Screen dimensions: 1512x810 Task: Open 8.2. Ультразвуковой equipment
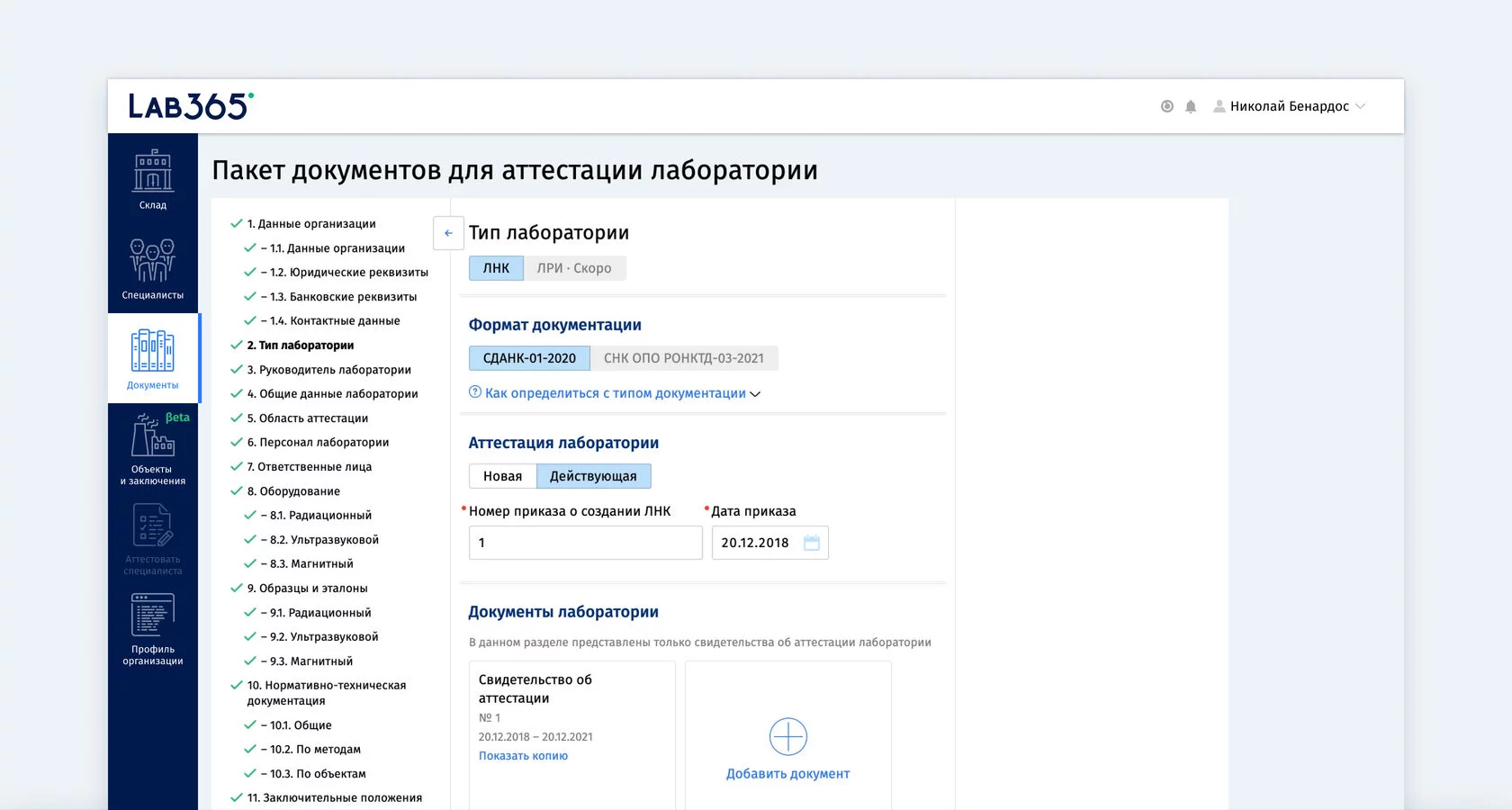pos(319,540)
